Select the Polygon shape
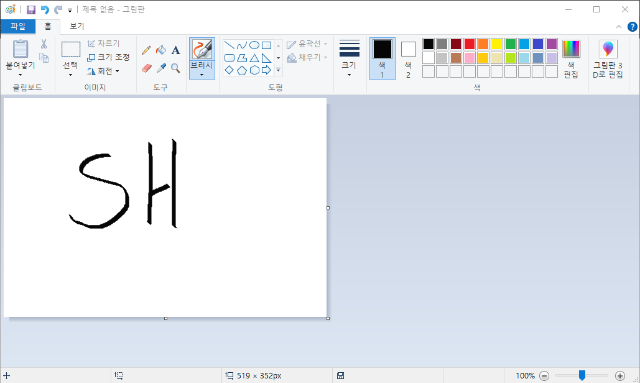The width and height of the screenshot is (640, 383). coord(242,58)
